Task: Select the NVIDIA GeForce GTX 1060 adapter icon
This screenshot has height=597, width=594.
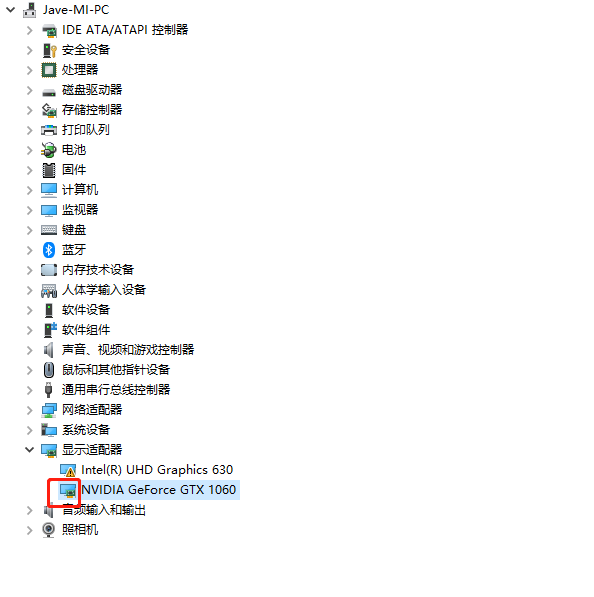Action: tap(69, 490)
